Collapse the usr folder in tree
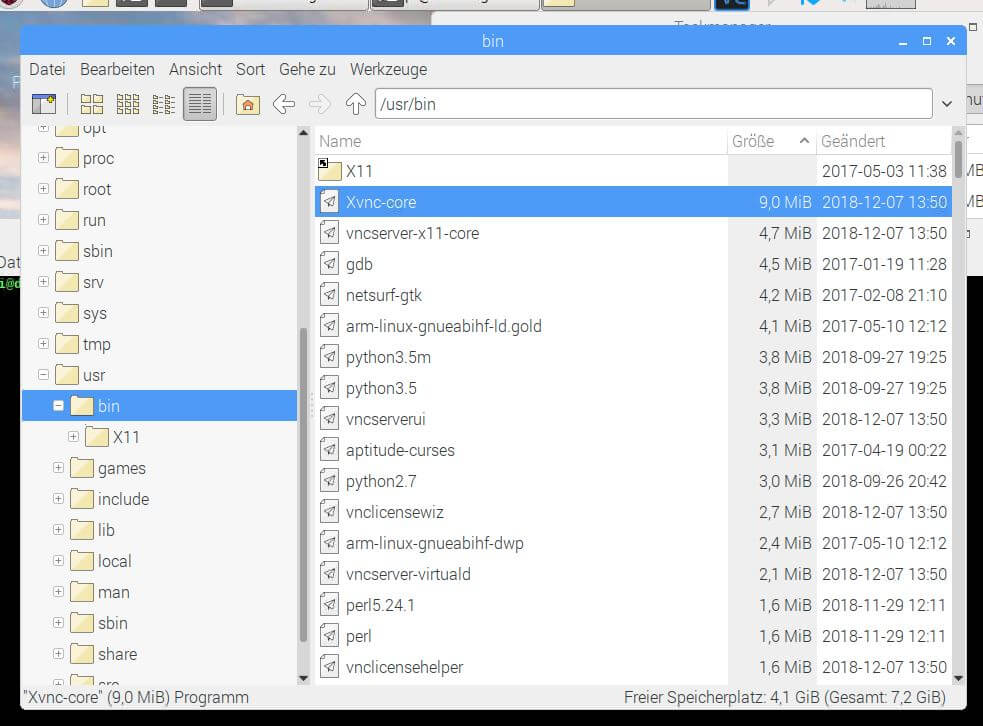Viewport: 983px width, 726px height. [x=43, y=375]
